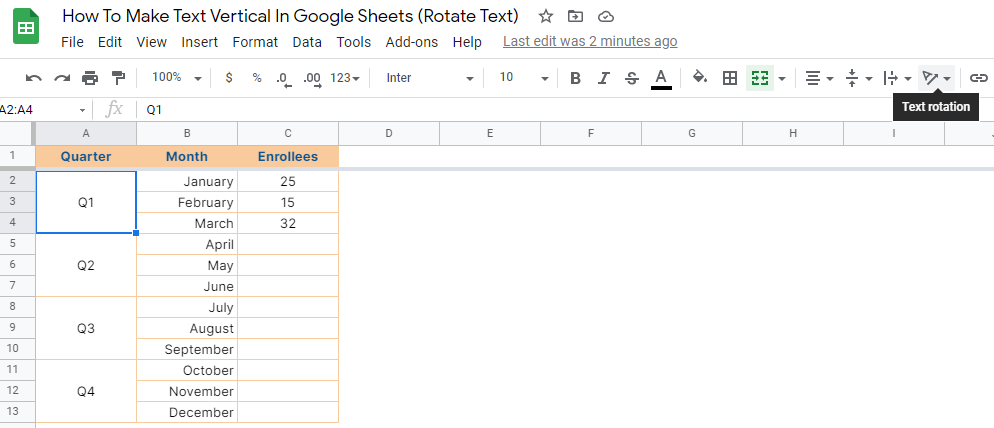994x428 pixels.
Task: Click the Borders icon
Action: 730,78
